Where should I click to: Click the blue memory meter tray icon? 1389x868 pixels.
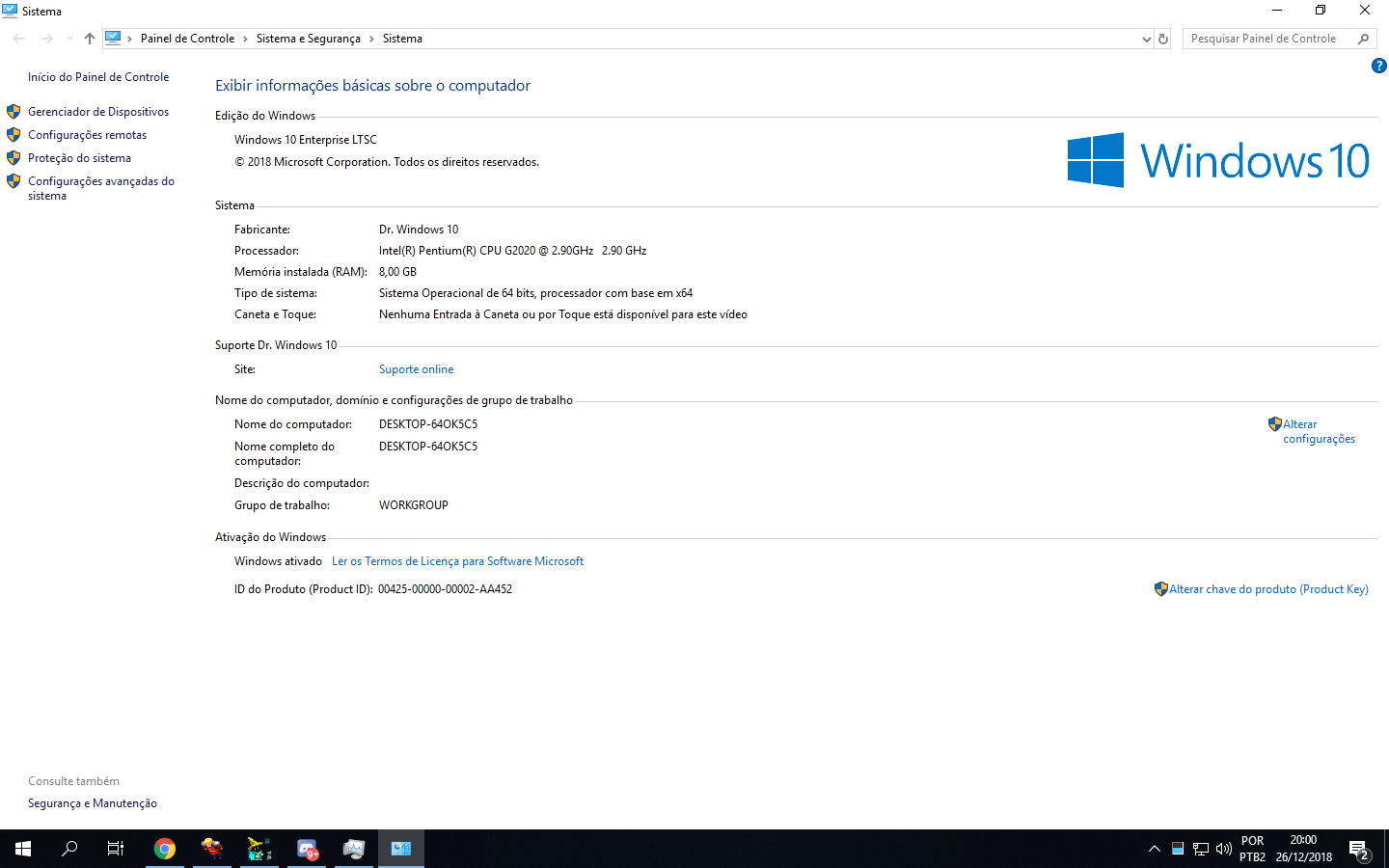tap(1178, 849)
